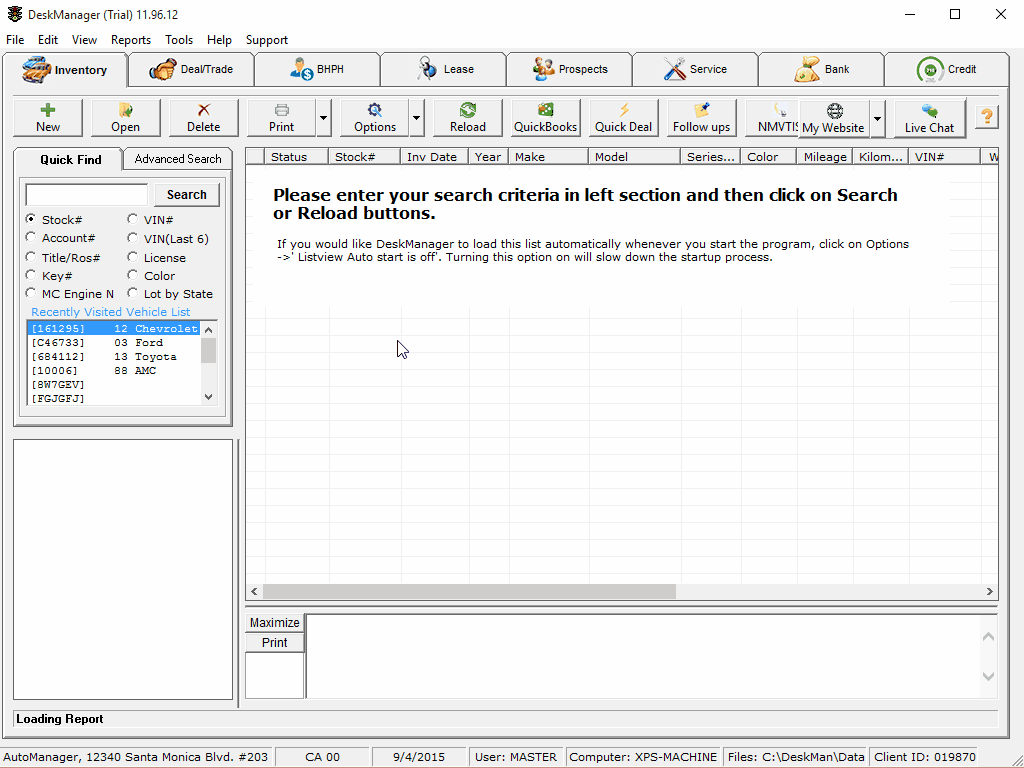This screenshot has width=1024, height=768.
Task: Open the Deal/Trade tab
Action: tap(191, 69)
